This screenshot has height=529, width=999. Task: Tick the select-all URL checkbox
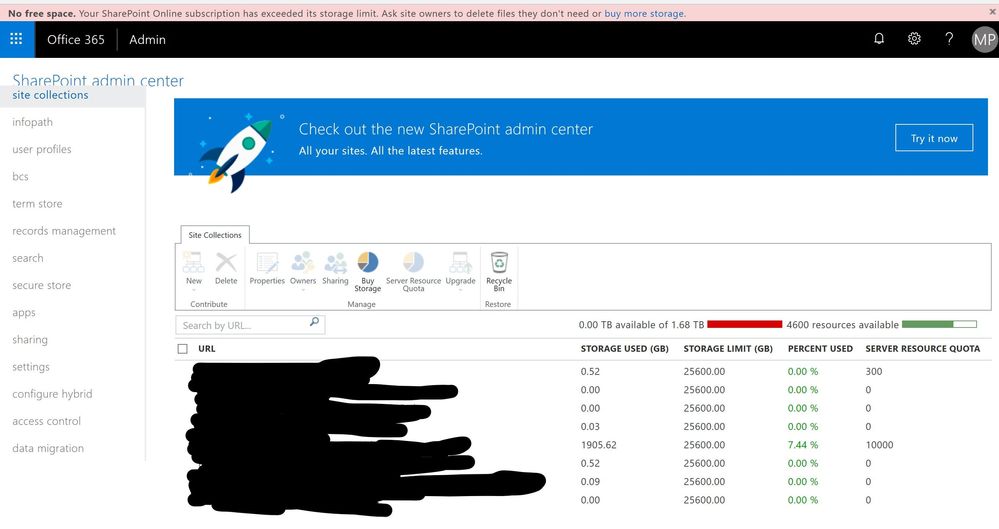pyautogui.click(x=183, y=349)
